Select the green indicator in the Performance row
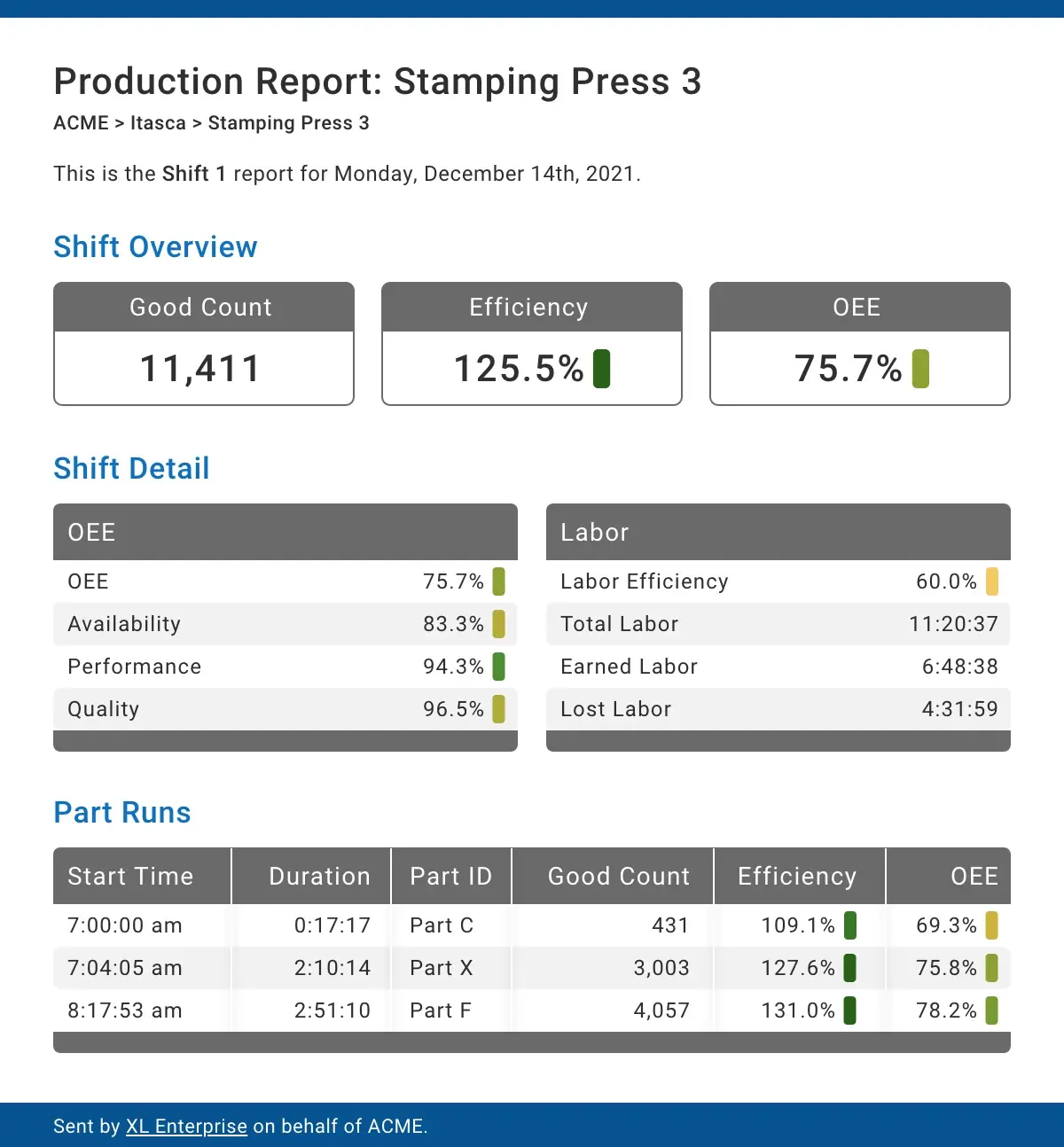The image size is (1064, 1147). pyautogui.click(x=498, y=667)
